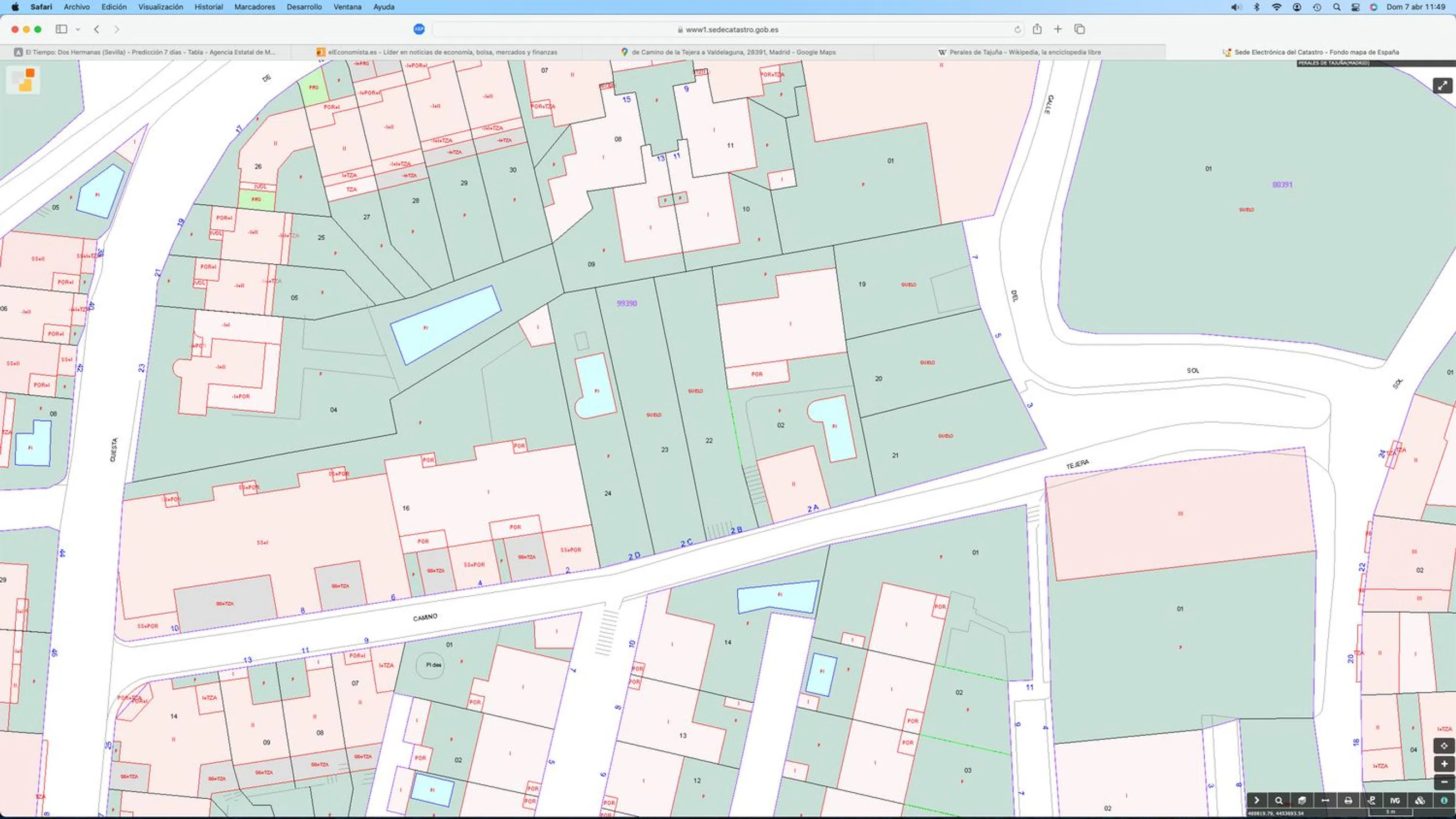1456x819 pixels.
Task: Toggle the Safari sidebar
Action: pos(61,29)
